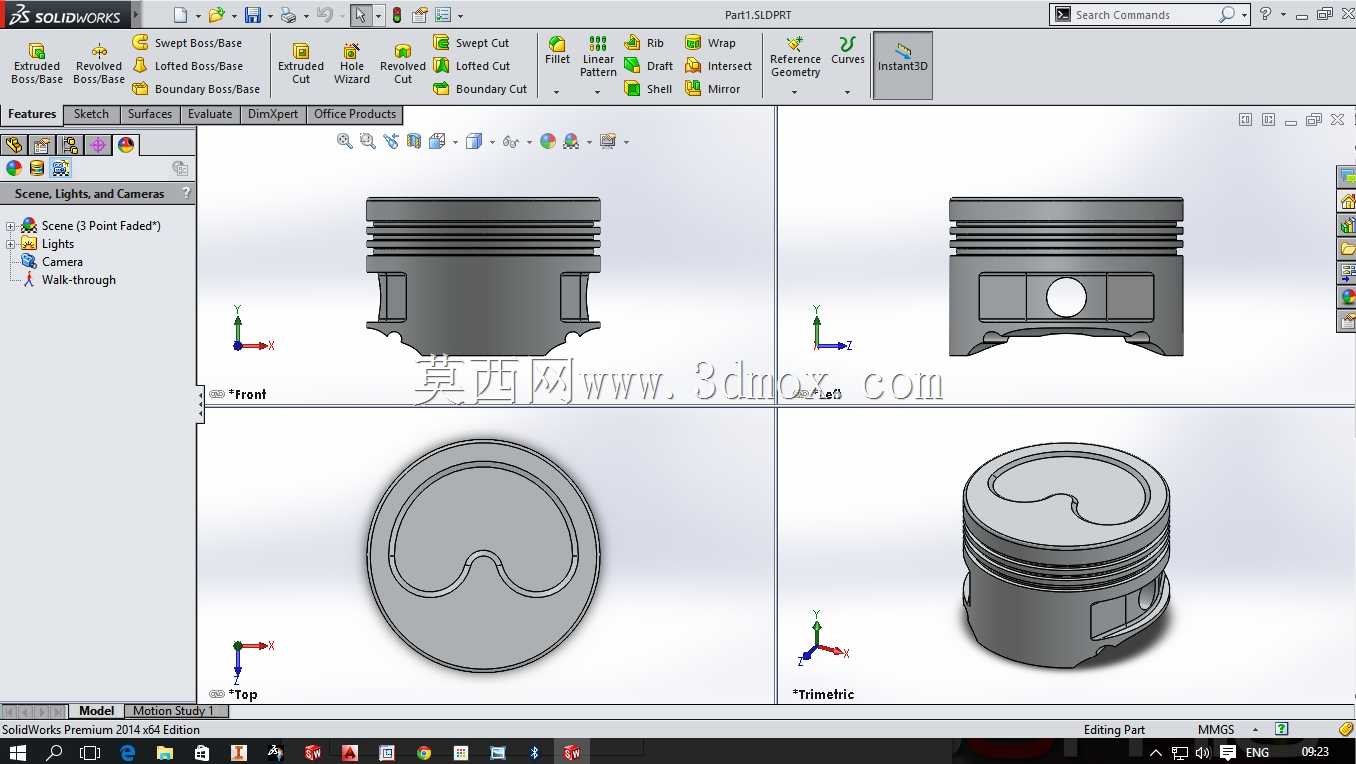Open the View Orientation dropdown
The height and width of the screenshot is (764, 1356).
455,142
